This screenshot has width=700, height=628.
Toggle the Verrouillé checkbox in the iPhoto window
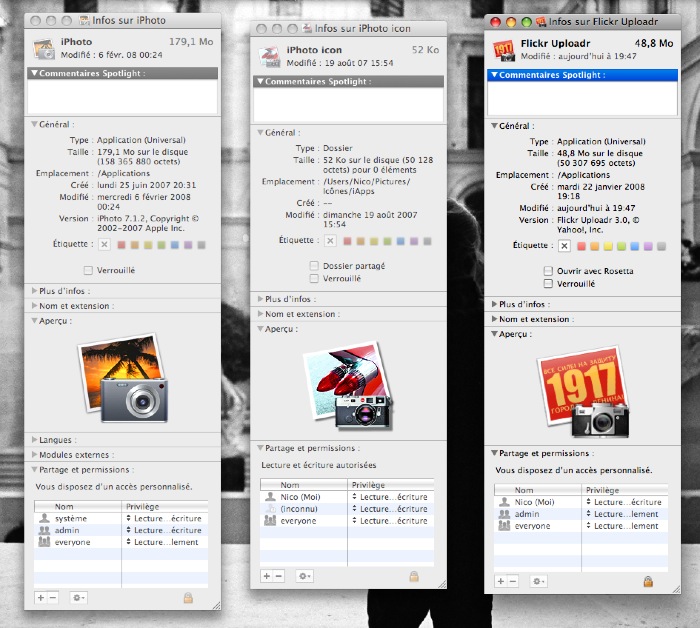[x=88, y=270]
